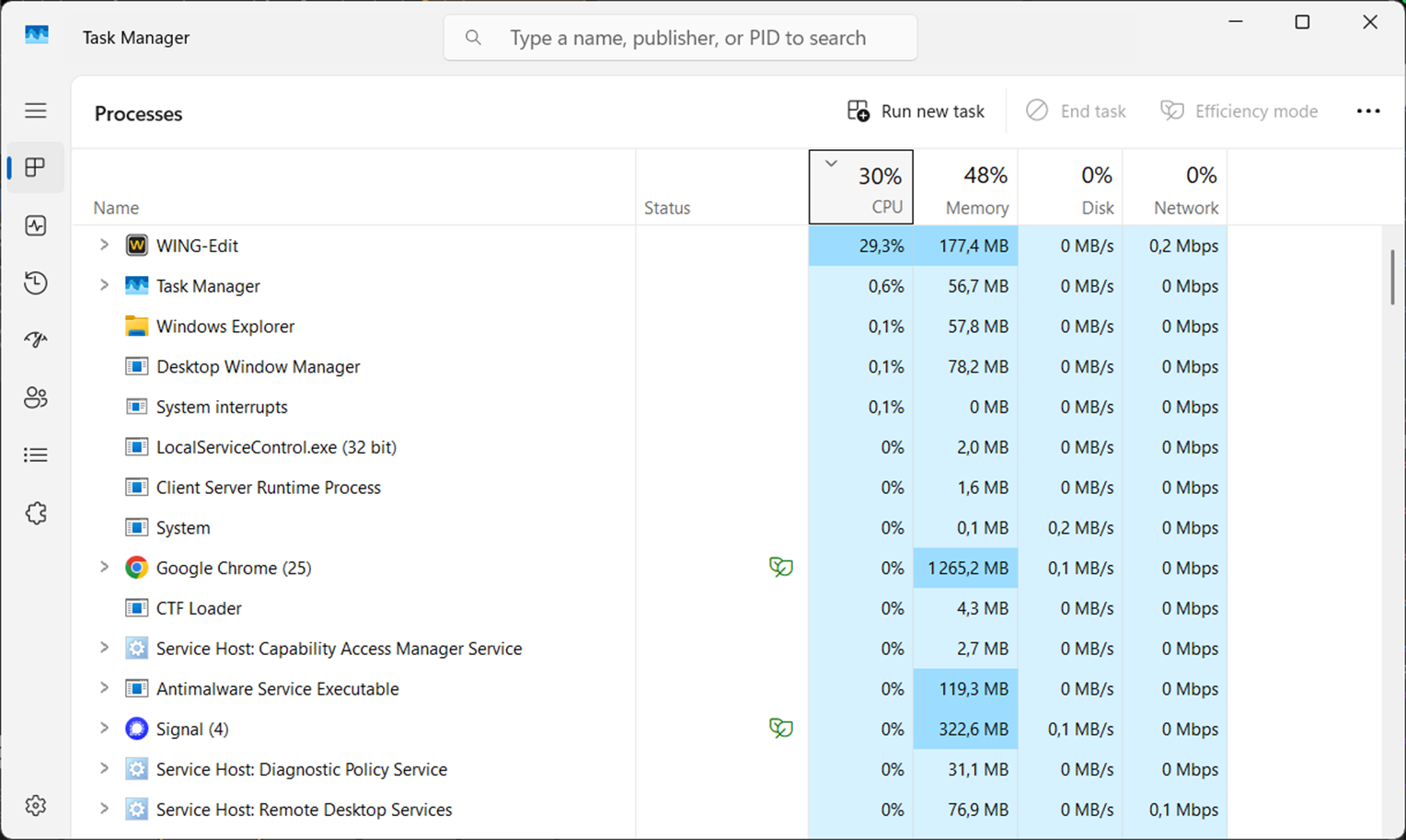Viewport: 1406px width, 840px height.
Task: Click the Capability Access Manager Service gear icon
Action: (x=136, y=648)
